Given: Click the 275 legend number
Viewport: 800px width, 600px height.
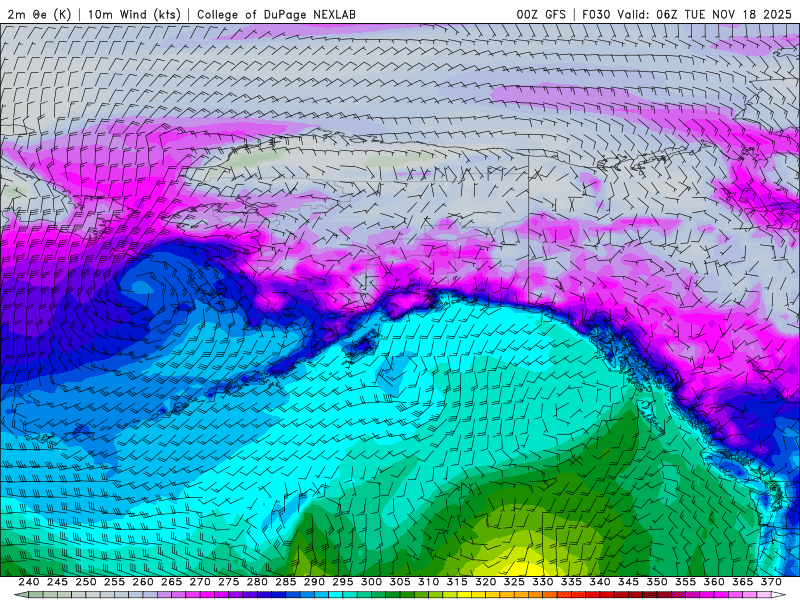Looking at the screenshot, I should click(229, 582).
